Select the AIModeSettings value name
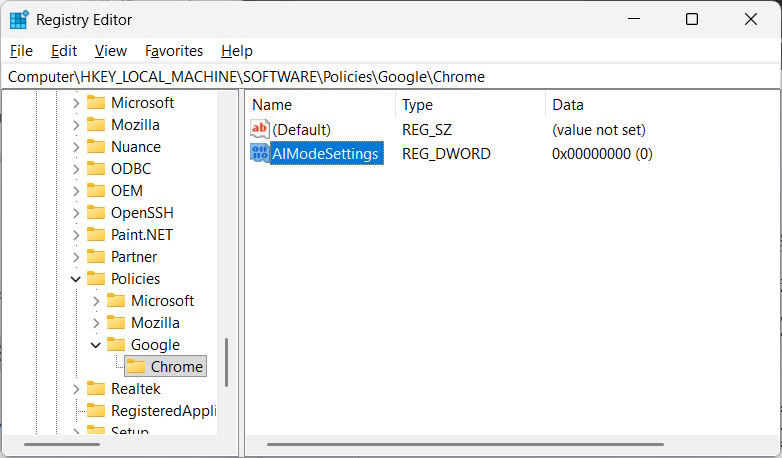The image size is (782, 458). (x=326, y=154)
